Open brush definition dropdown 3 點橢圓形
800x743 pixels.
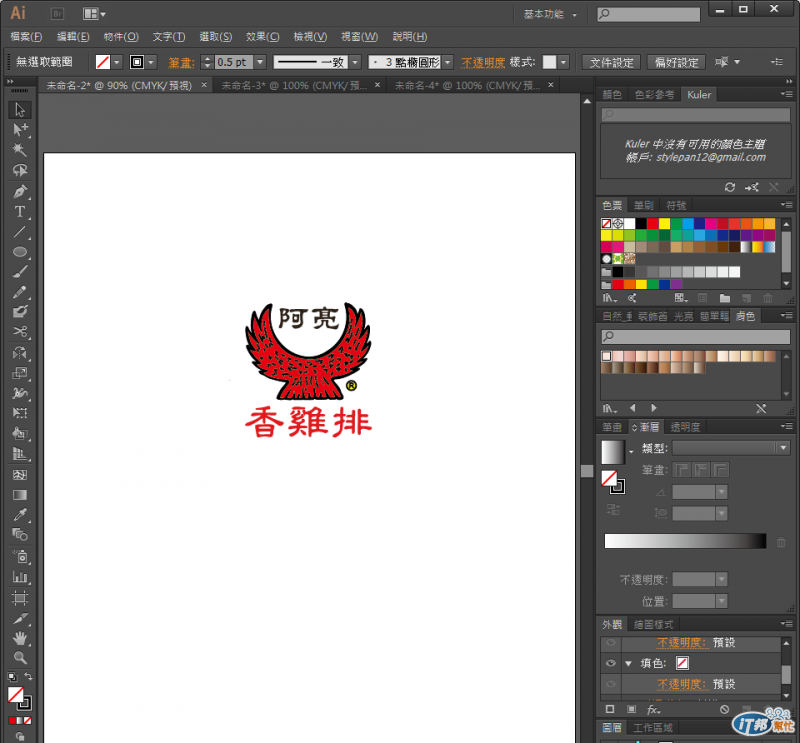tap(447, 62)
